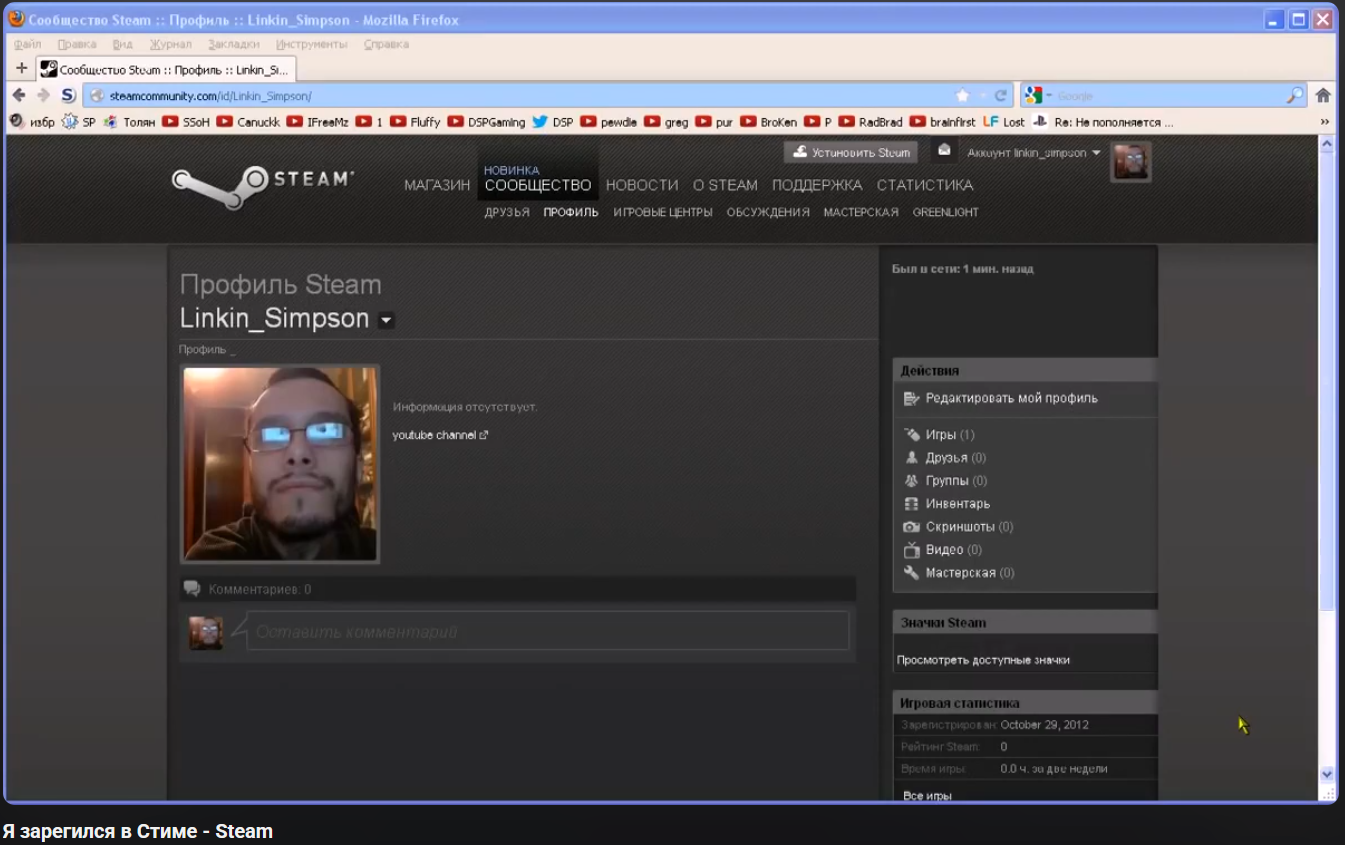Open the Все игры link
The width and height of the screenshot is (1345, 845).
[927, 796]
